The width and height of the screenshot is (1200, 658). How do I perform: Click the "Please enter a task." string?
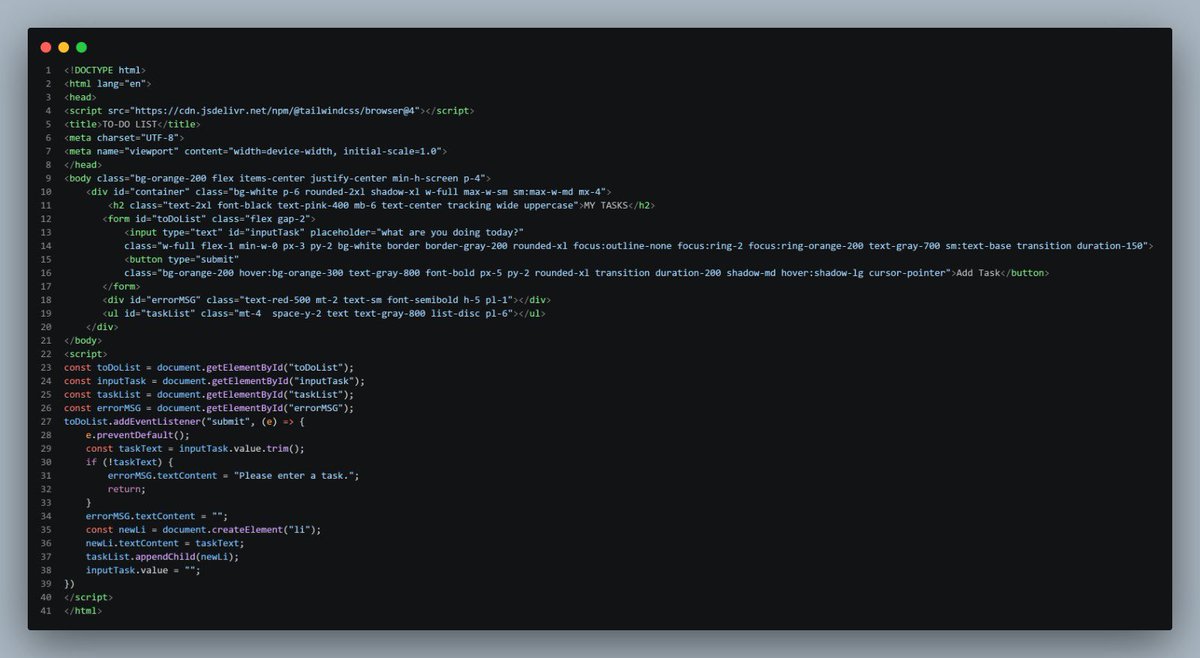pos(296,475)
